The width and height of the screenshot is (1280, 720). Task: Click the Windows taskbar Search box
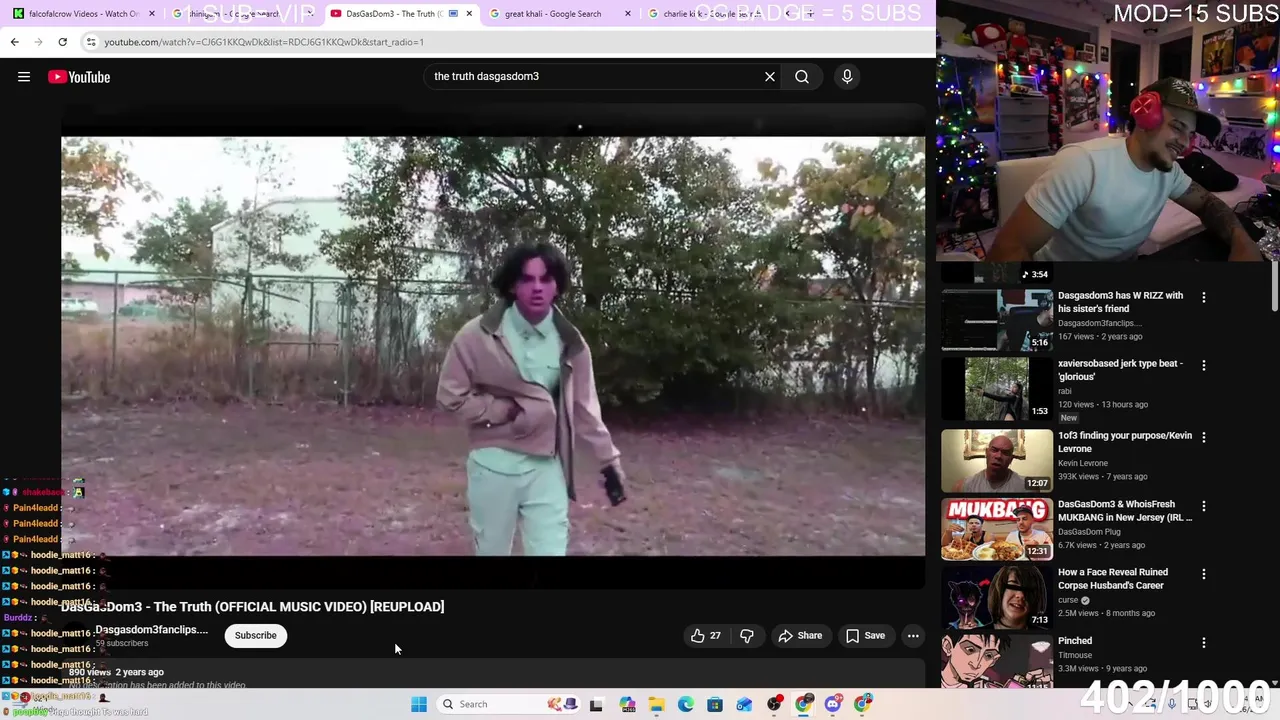[x=507, y=704]
